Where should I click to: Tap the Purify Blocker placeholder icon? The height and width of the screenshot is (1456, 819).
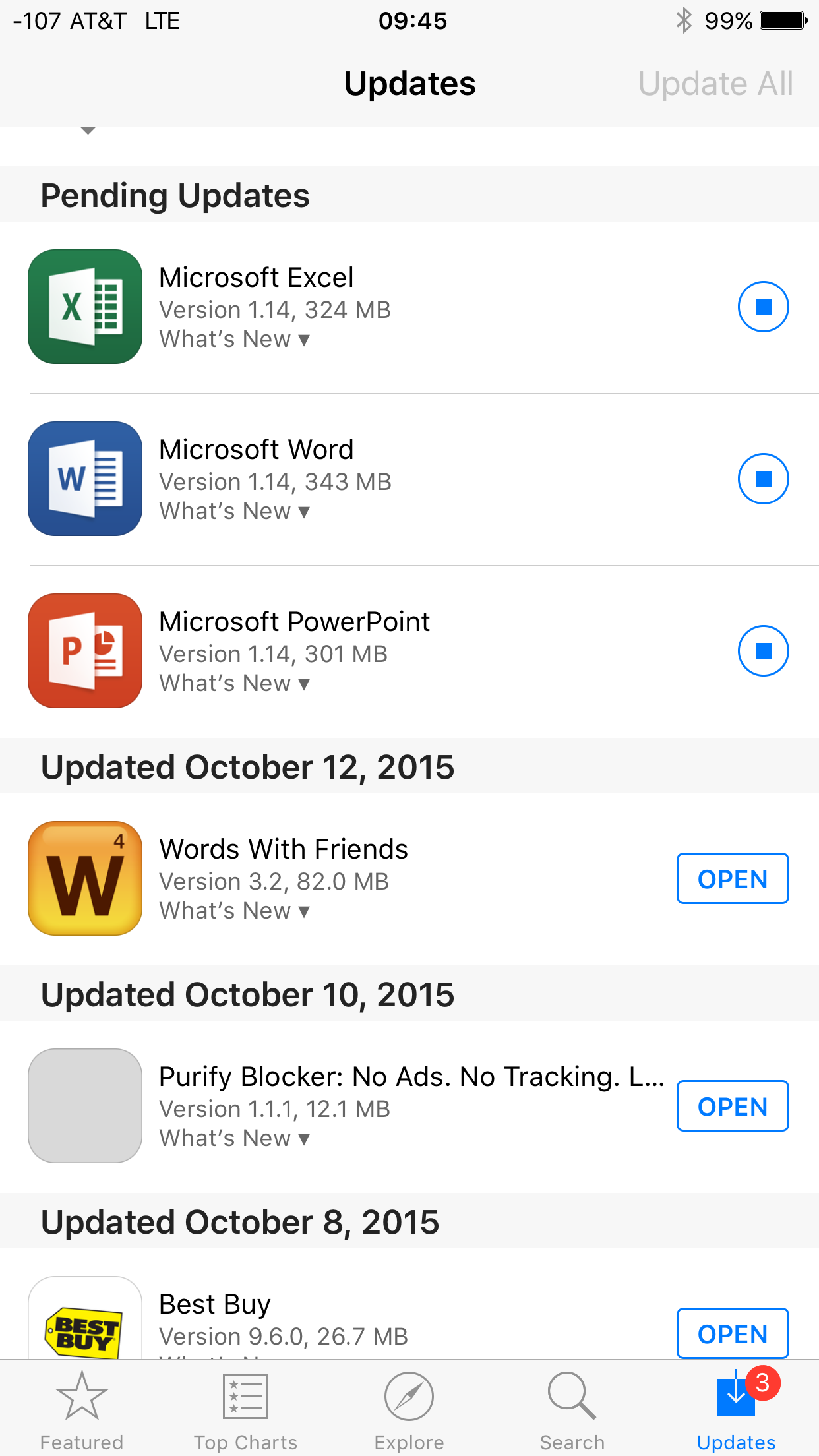(x=85, y=1106)
